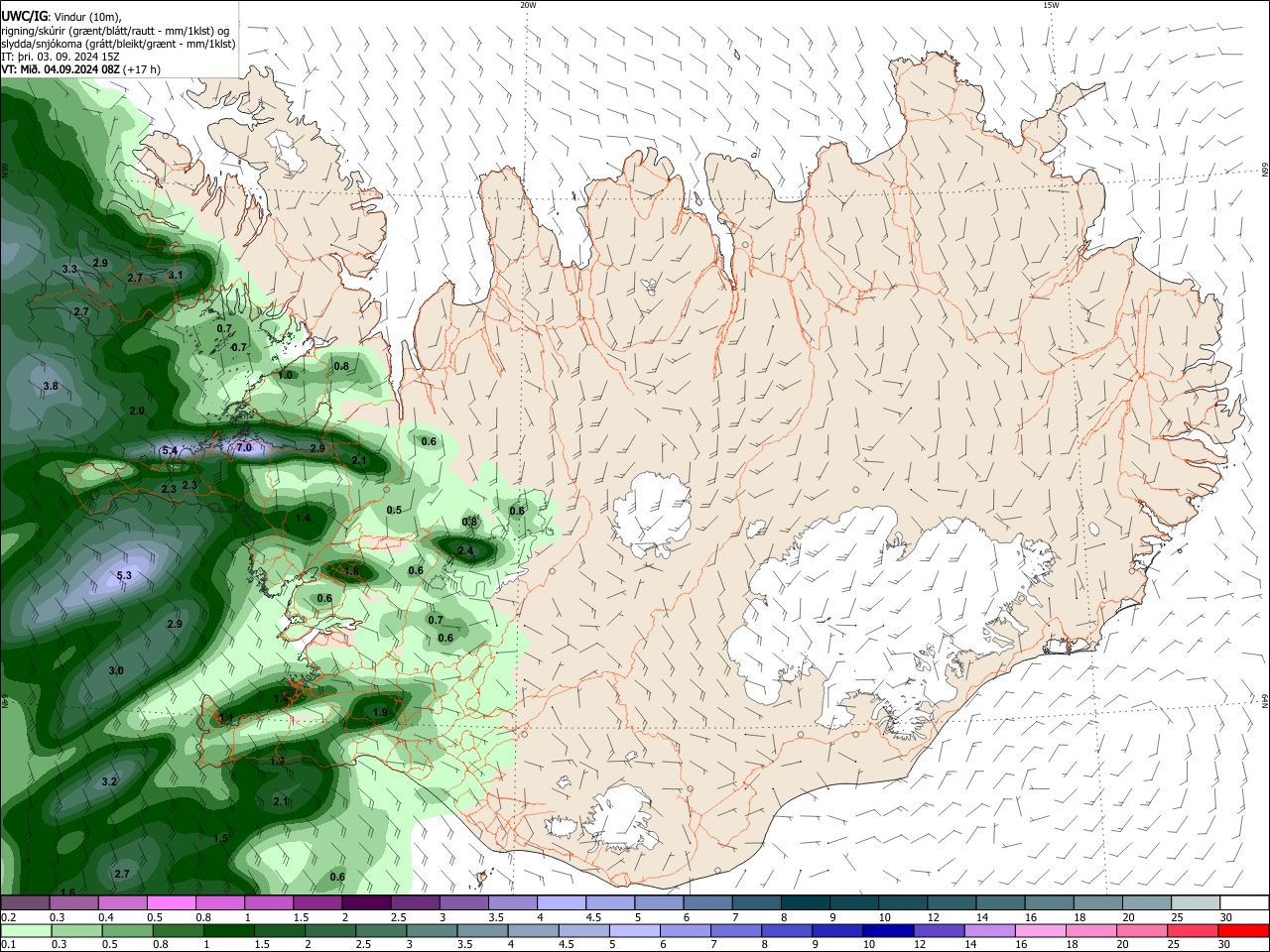Click the bright pink swatch after 0.5 on snow scale
The height and width of the screenshot is (952, 1270).
pyautogui.click(x=172, y=903)
